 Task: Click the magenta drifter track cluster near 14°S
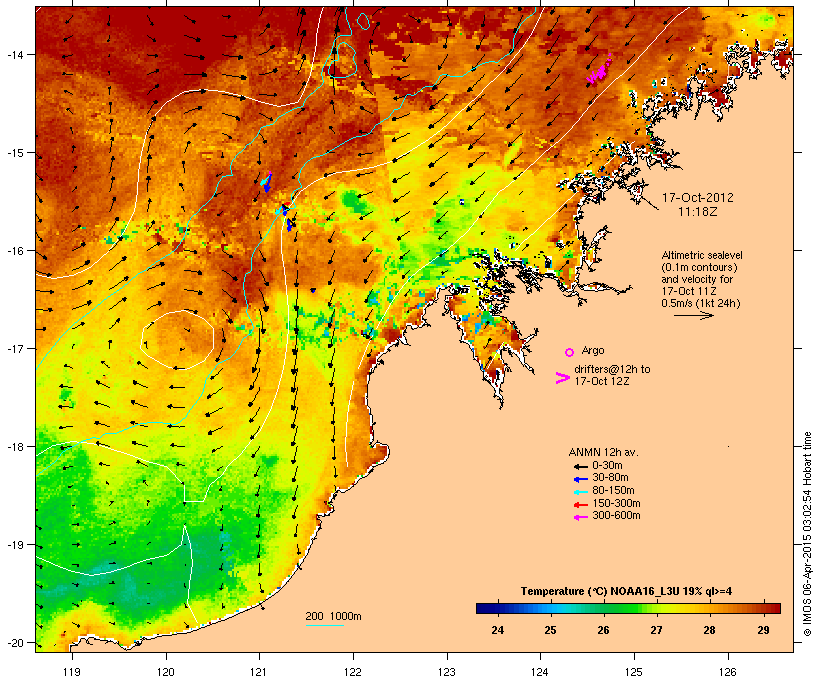(x=599, y=71)
